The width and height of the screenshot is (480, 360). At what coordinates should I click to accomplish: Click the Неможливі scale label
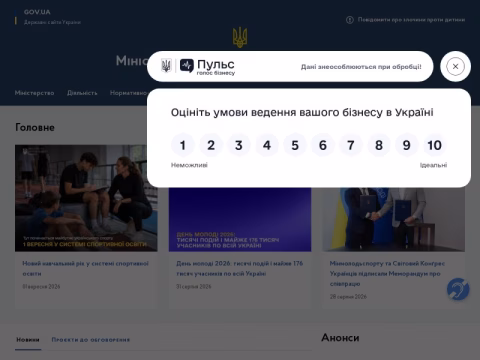[189, 165]
